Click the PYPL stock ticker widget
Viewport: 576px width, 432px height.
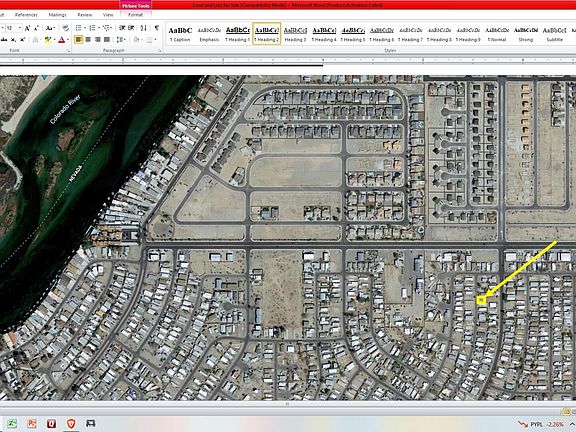click(x=541, y=424)
